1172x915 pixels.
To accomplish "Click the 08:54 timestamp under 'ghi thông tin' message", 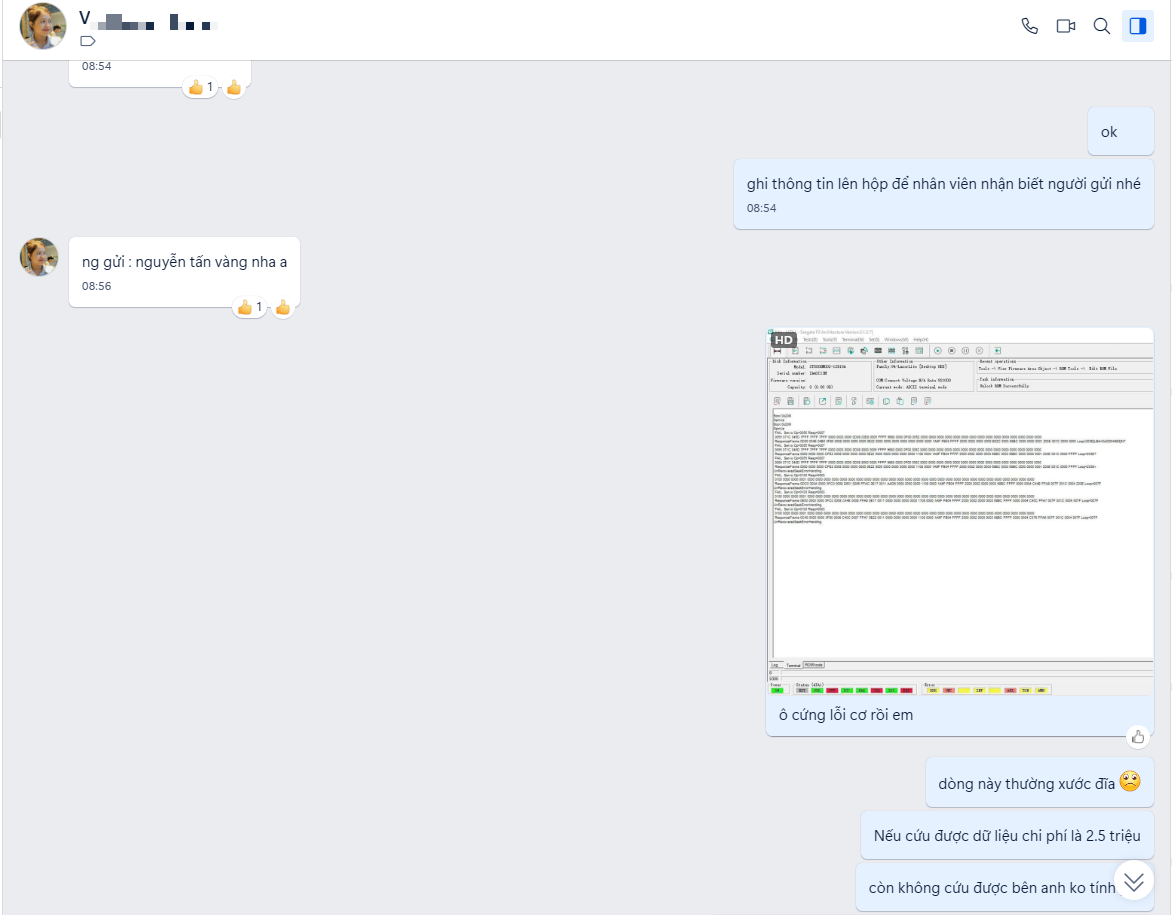I will click(x=762, y=209).
